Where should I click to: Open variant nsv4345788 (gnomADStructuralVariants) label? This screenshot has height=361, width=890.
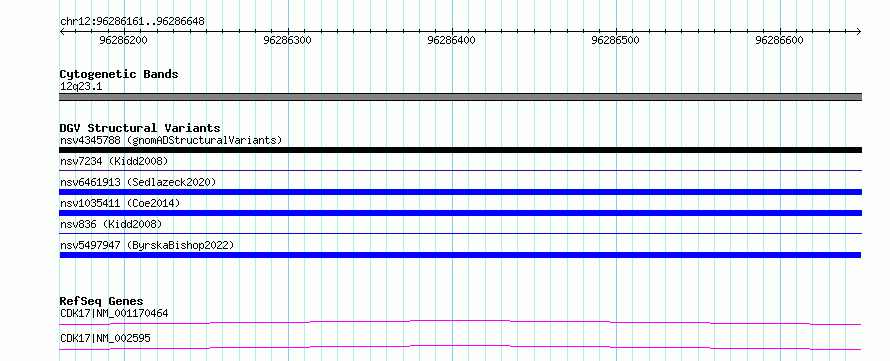[171, 140]
